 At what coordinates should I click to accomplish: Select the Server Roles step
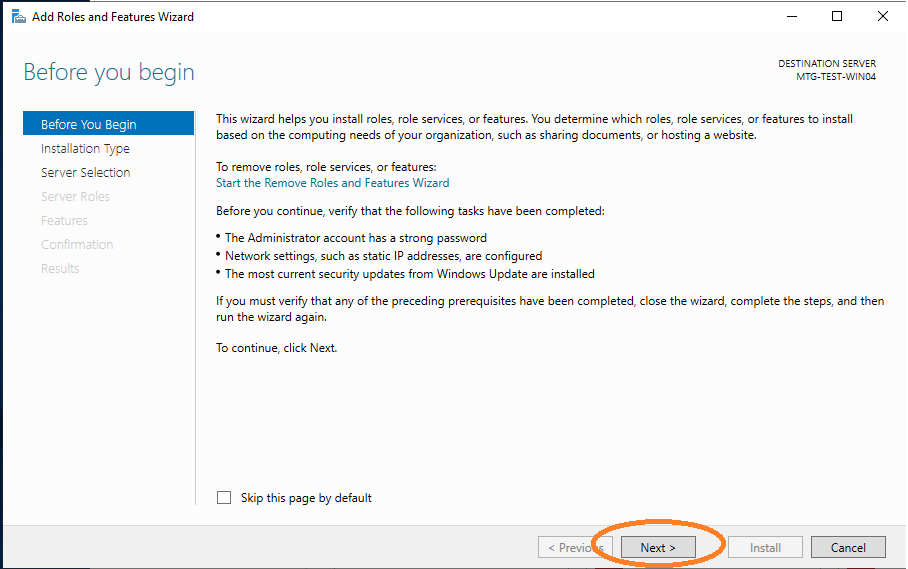[x=75, y=196]
